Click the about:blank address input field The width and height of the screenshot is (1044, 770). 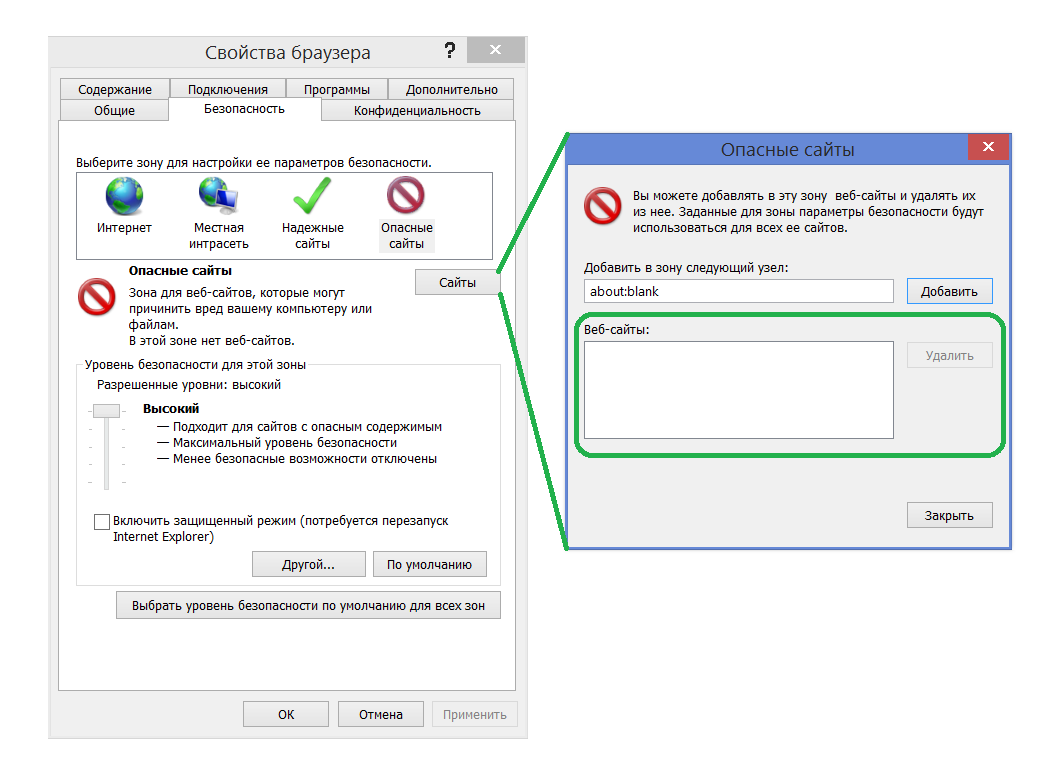(x=738, y=291)
